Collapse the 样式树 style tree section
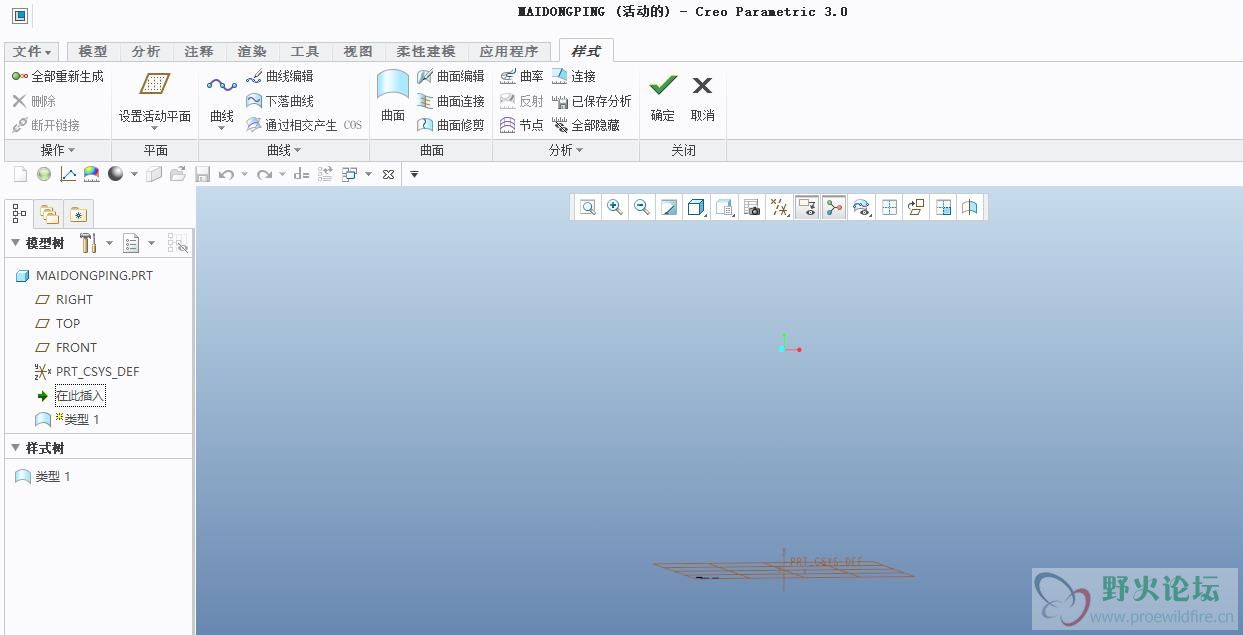 (15, 448)
